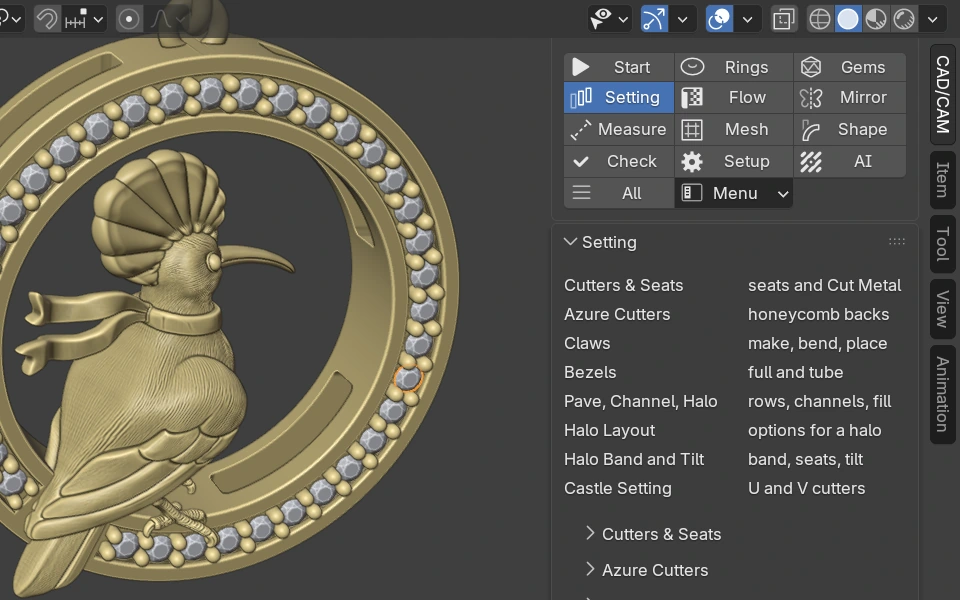Toggle viewport gizmos display
Viewport: 960px width, 600px height.
pos(654,19)
